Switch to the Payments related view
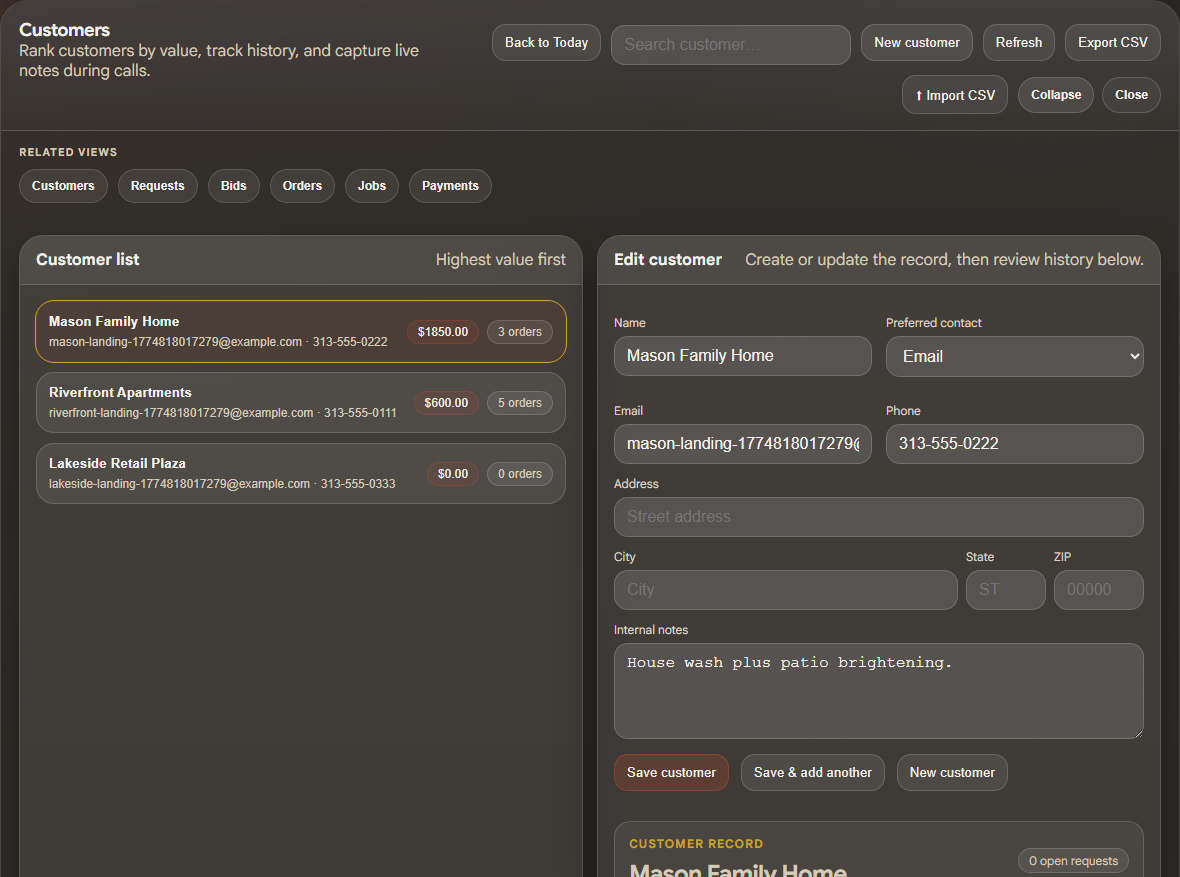This screenshot has width=1180, height=877. point(450,186)
